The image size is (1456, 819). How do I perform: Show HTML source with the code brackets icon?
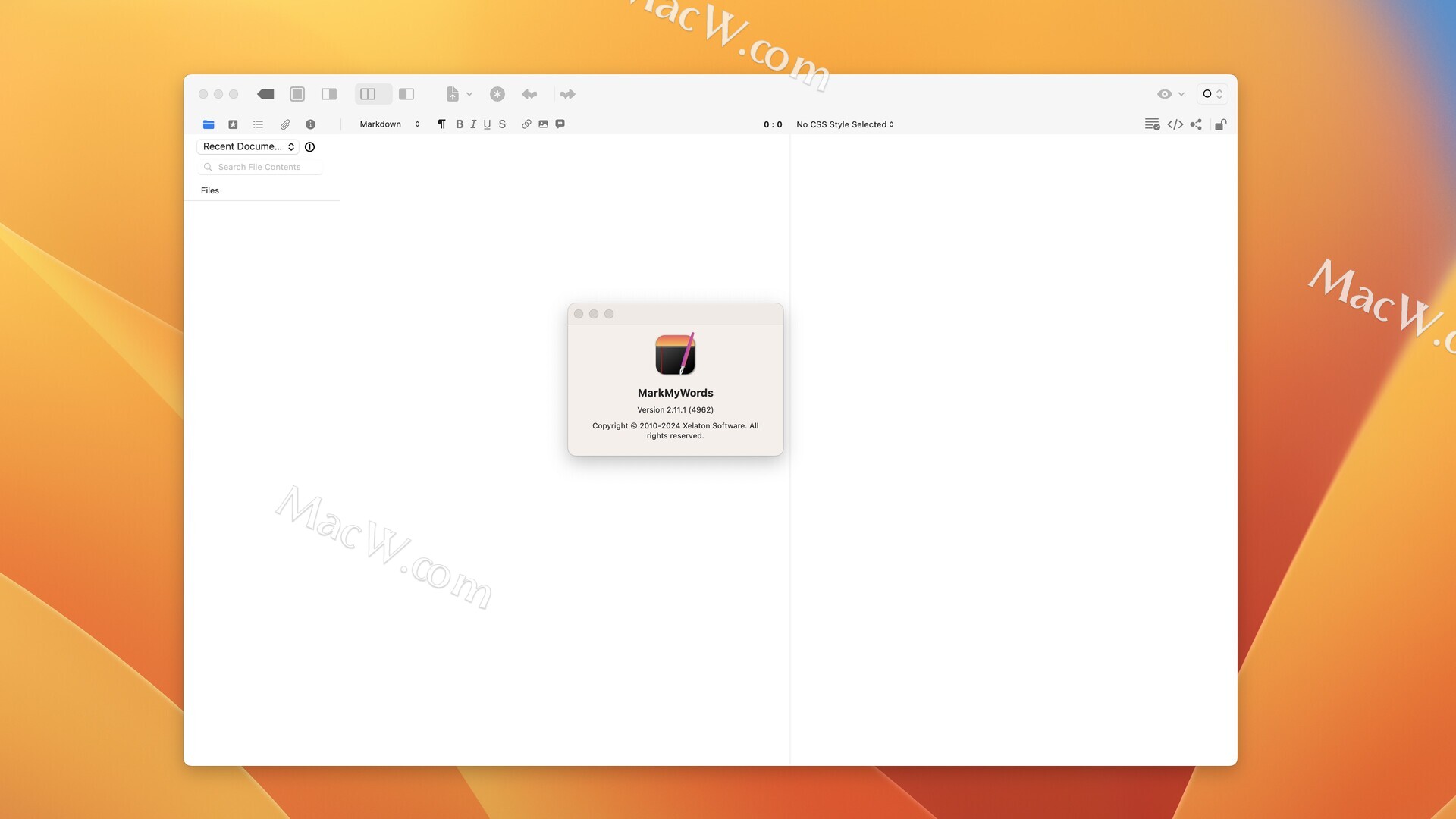(1175, 124)
